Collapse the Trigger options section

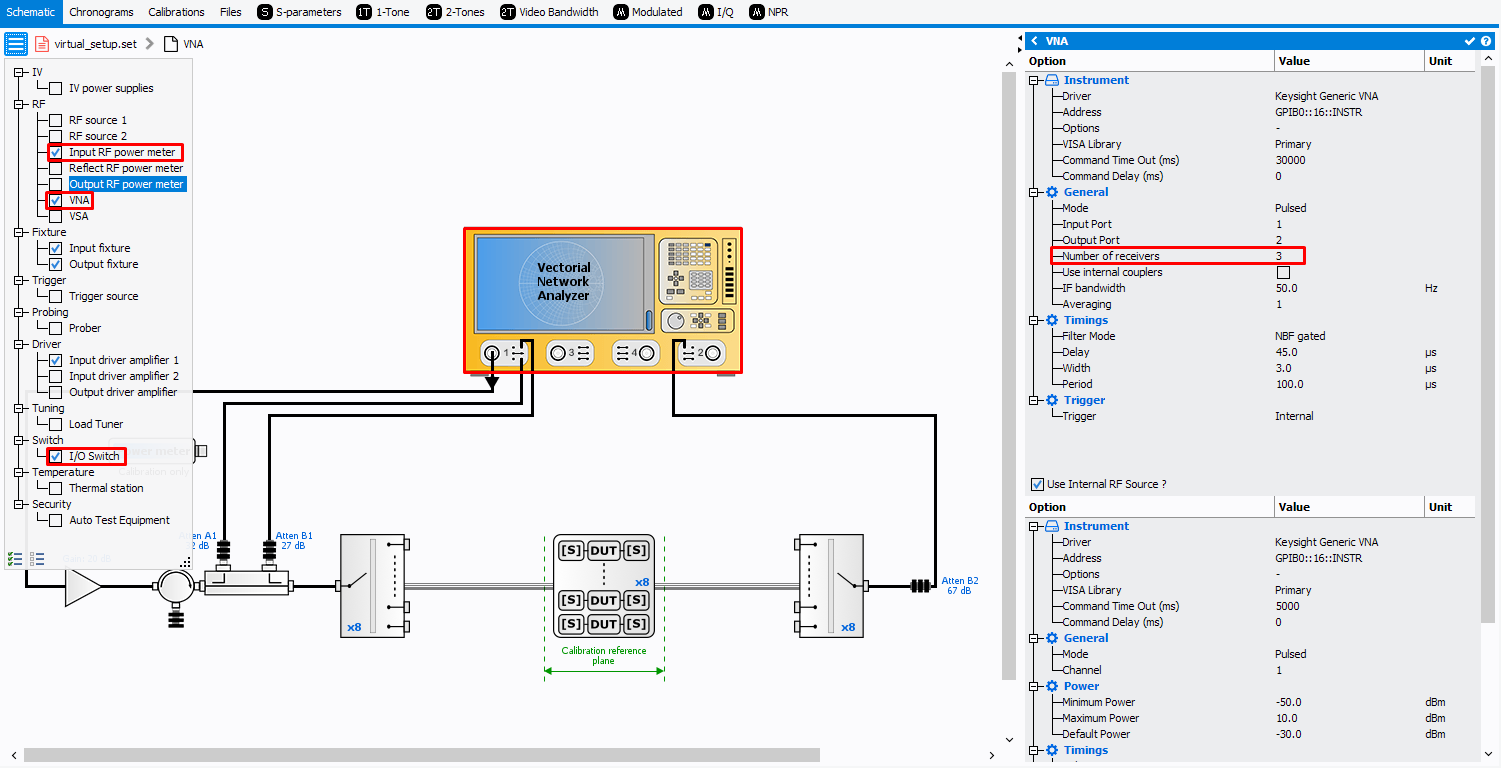click(1035, 400)
